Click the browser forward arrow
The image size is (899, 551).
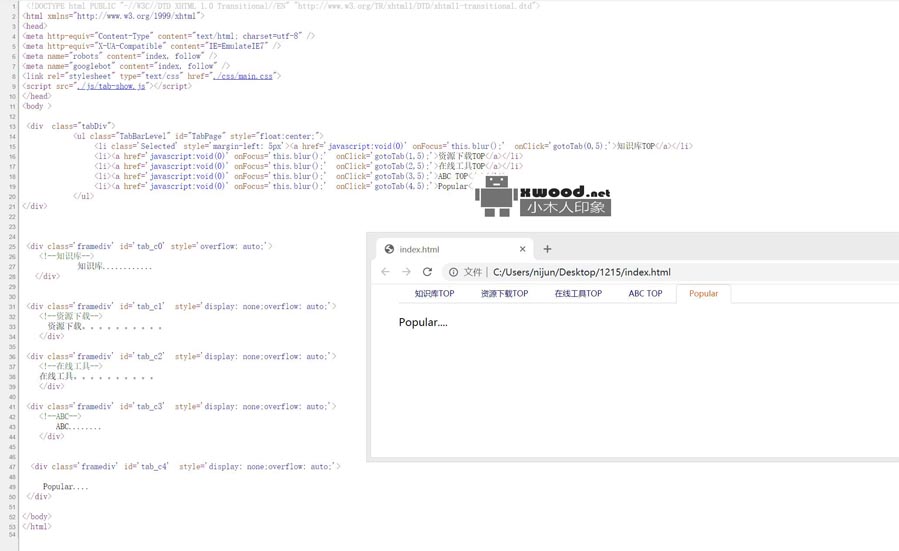(406, 272)
